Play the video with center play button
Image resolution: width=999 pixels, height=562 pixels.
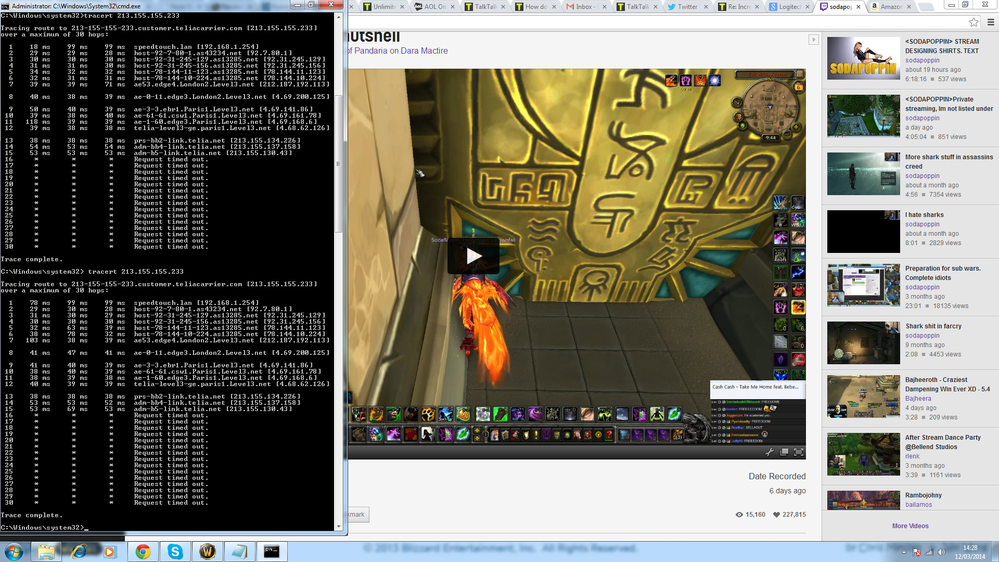(473, 256)
